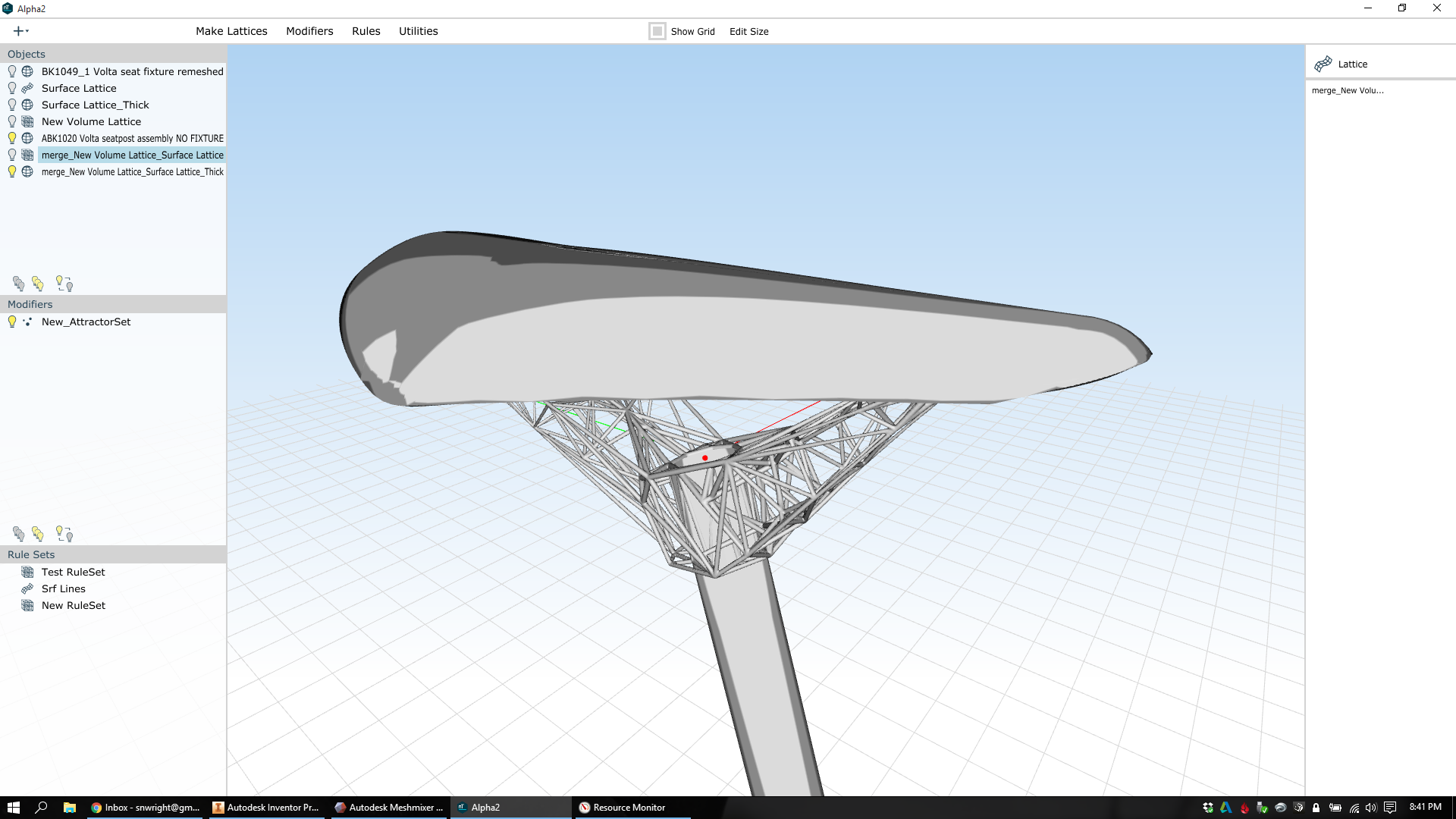
Task: Click merge_New Volu... name in properties panel
Action: [x=1348, y=90]
